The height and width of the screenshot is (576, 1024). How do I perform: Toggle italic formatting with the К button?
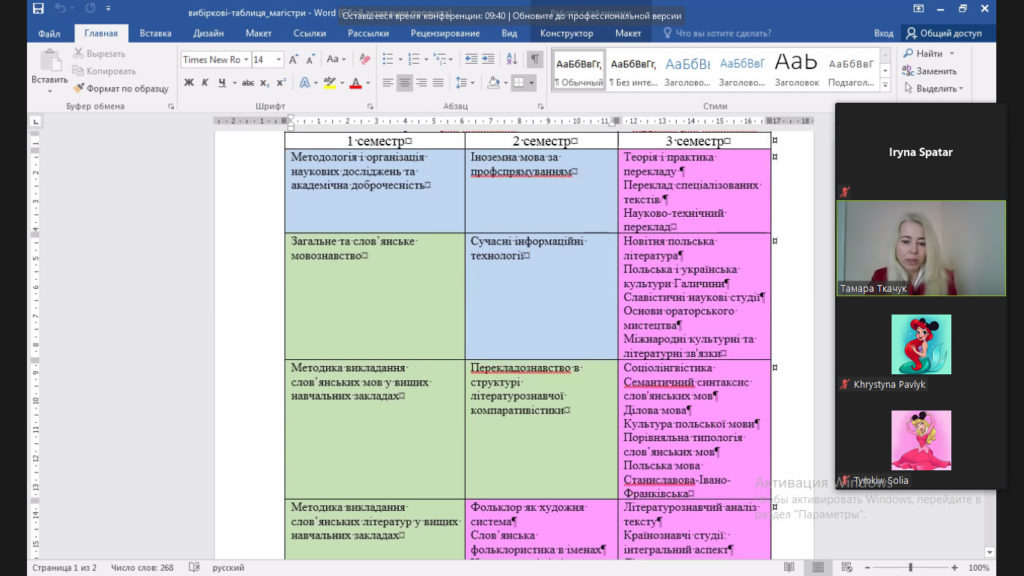pos(205,83)
